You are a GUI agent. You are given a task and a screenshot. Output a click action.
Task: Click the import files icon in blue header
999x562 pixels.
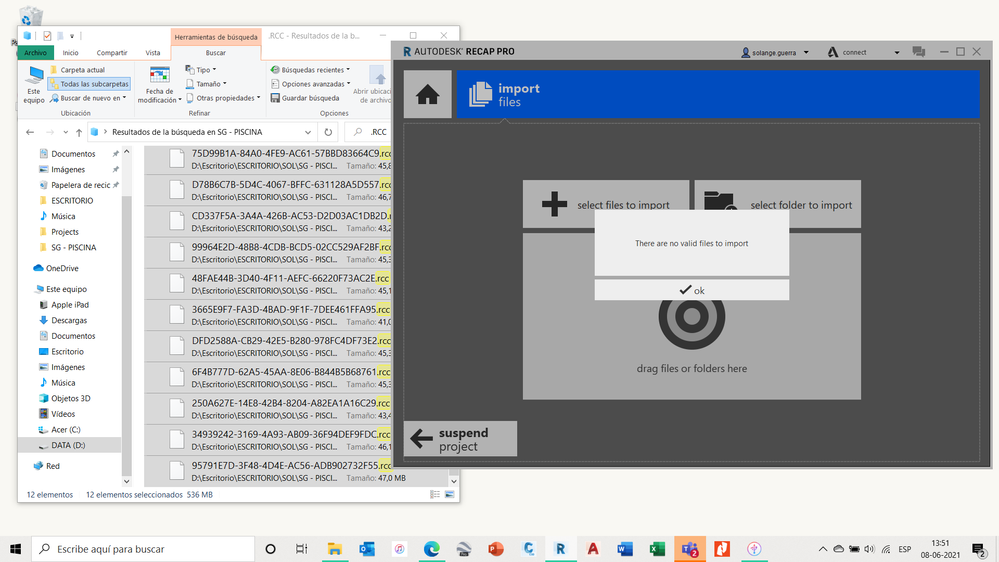click(480, 94)
